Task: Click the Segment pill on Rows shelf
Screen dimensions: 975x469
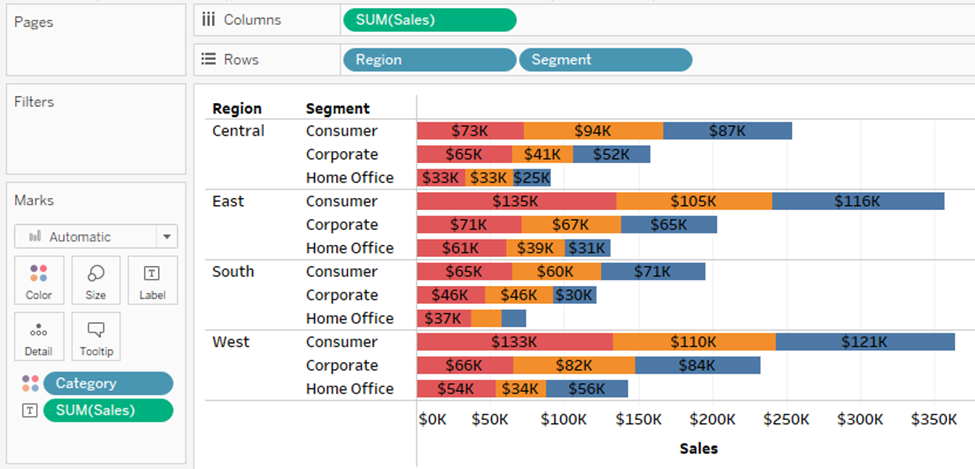Action: (605, 60)
